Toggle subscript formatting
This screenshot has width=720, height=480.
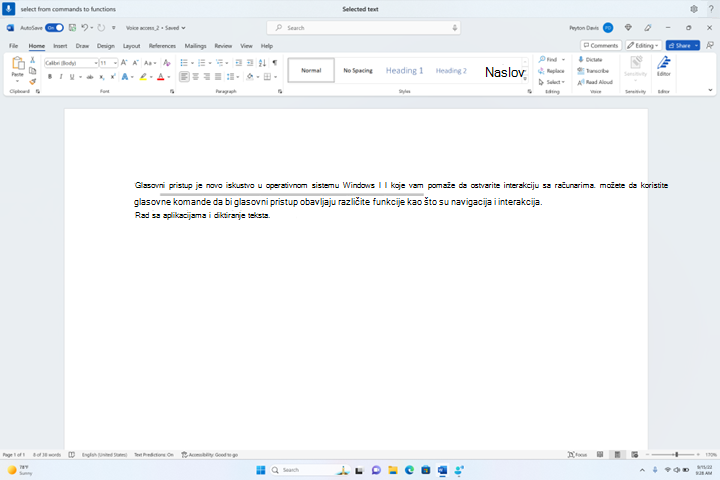101,77
